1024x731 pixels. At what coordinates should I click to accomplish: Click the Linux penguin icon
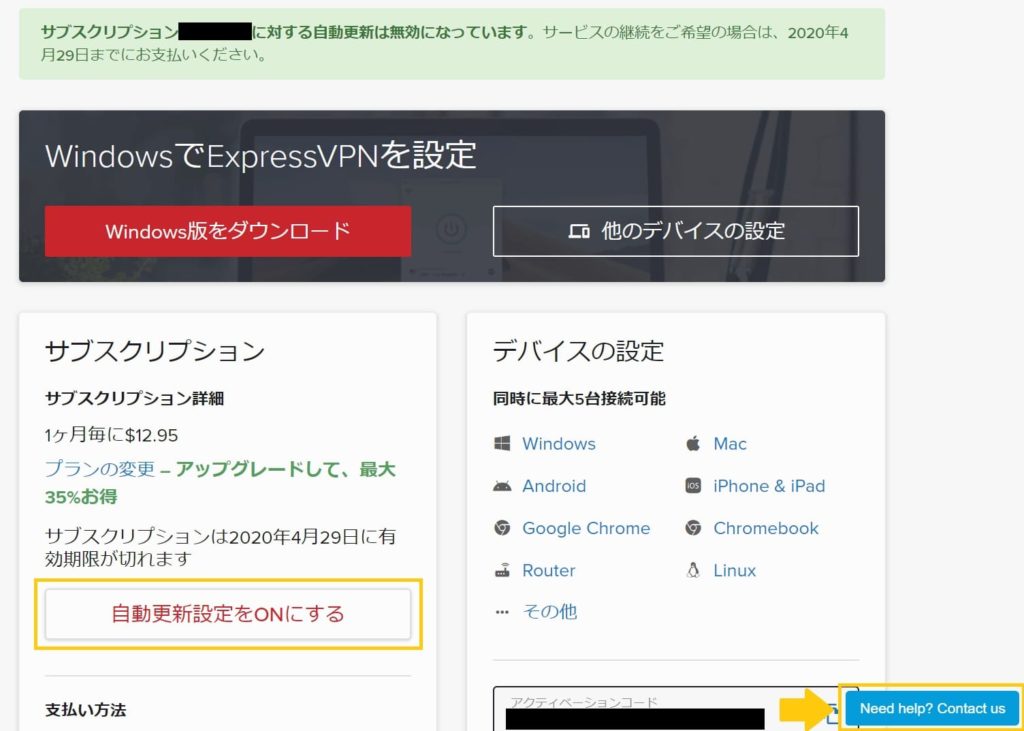point(693,570)
